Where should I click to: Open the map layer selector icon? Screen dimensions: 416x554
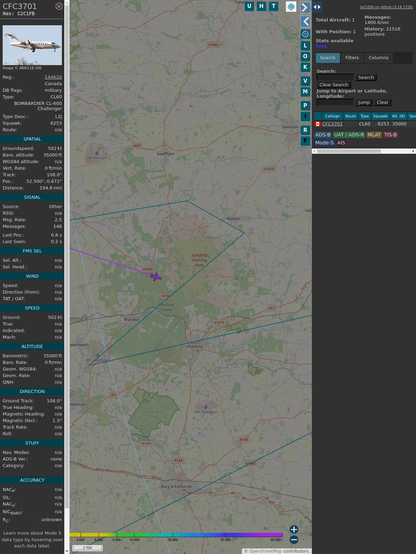[291, 6]
